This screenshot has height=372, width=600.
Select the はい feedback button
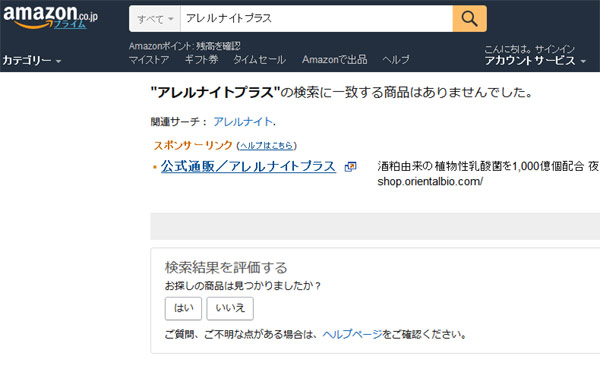183,308
